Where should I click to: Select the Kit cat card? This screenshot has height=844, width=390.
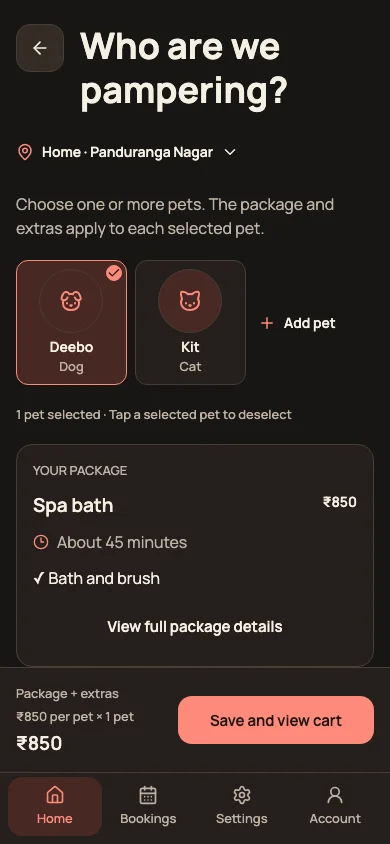click(x=190, y=322)
